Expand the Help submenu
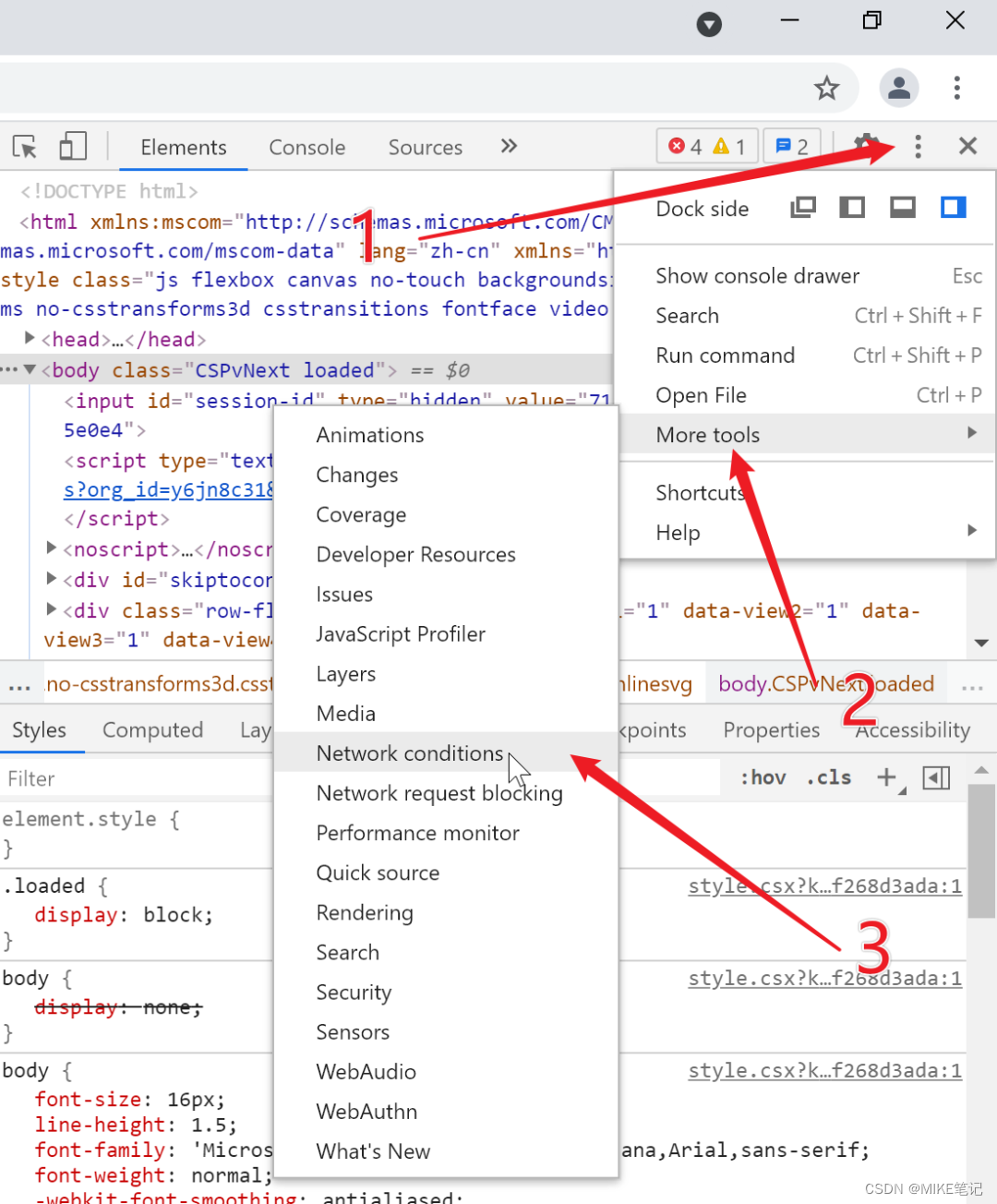Screen dimensions: 997x1204 (805, 533)
